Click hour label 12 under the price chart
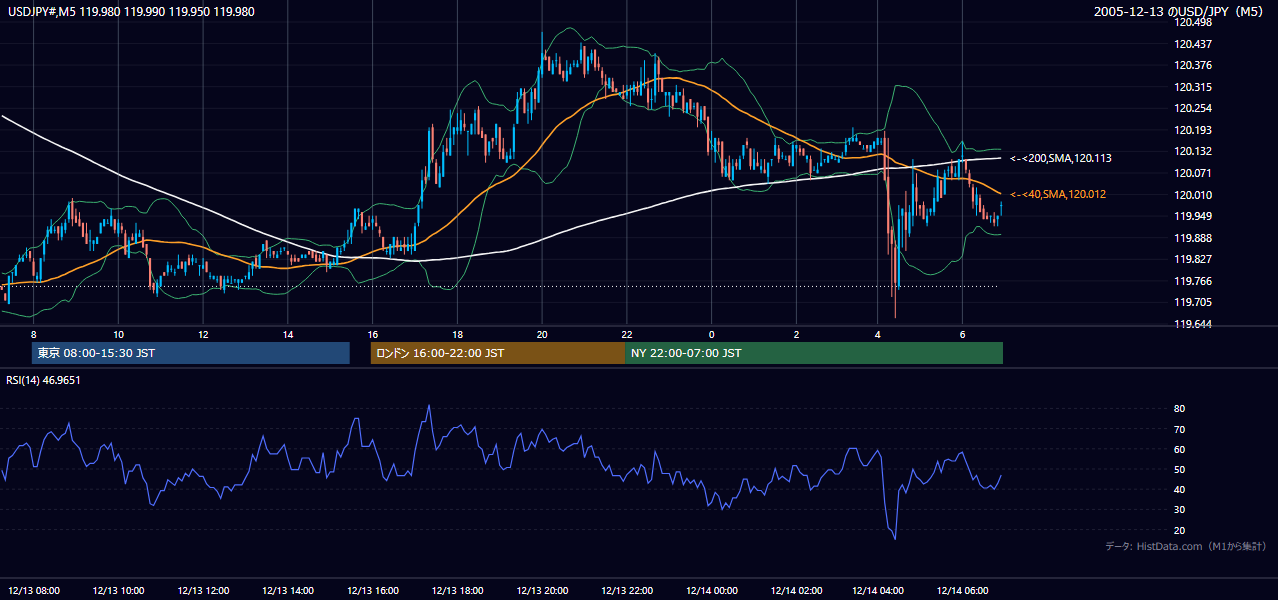 pyautogui.click(x=203, y=334)
